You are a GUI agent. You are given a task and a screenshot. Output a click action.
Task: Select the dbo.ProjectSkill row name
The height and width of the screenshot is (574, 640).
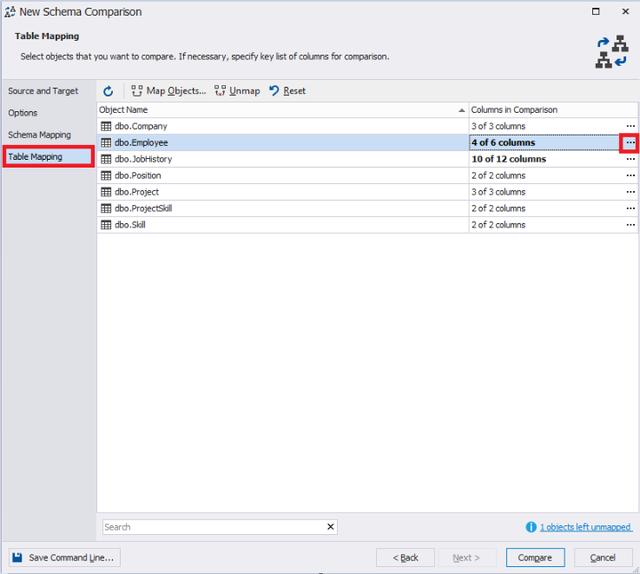click(143, 208)
